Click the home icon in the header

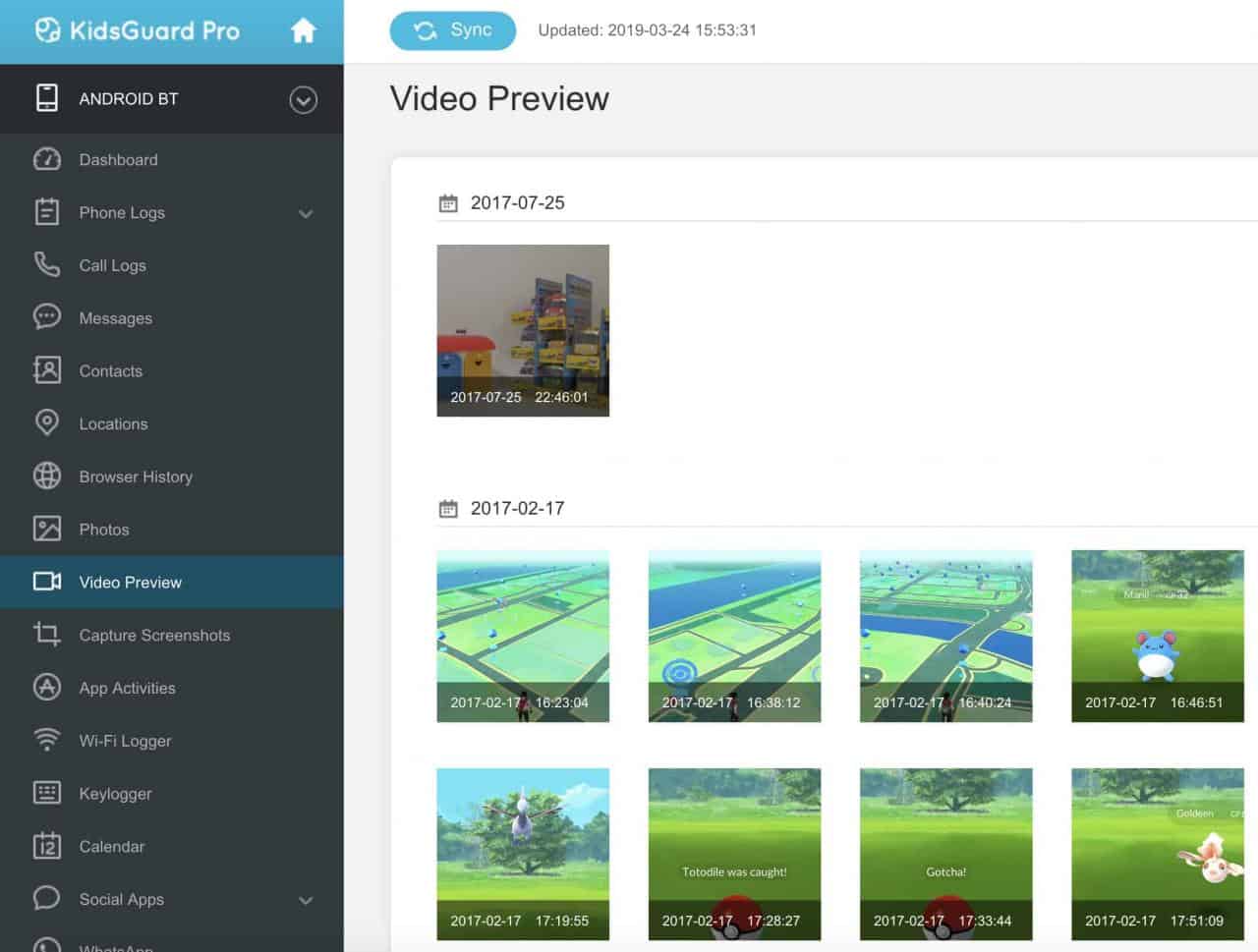point(303,31)
